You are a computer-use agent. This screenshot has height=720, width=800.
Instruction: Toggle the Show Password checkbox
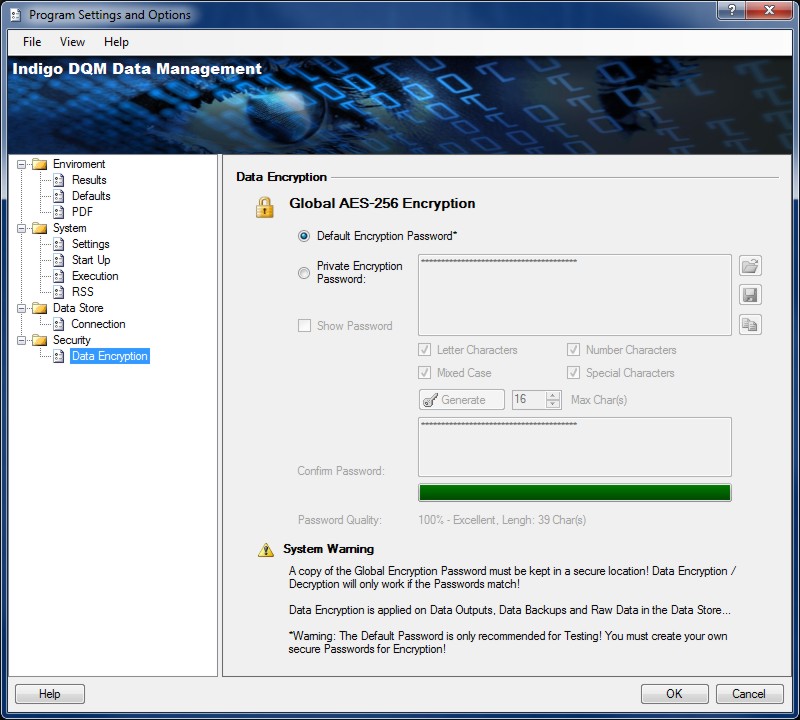click(304, 326)
